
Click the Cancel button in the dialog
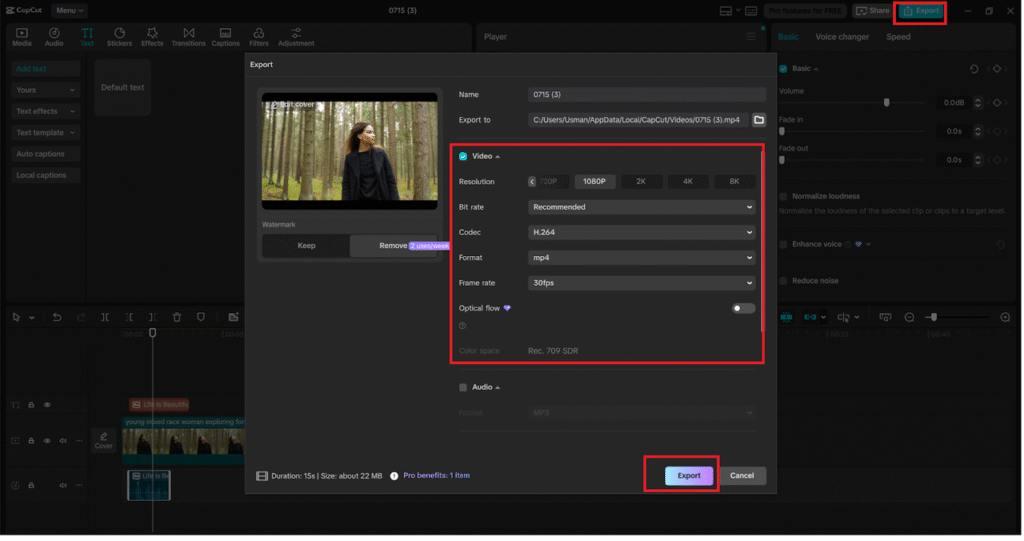pos(742,476)
